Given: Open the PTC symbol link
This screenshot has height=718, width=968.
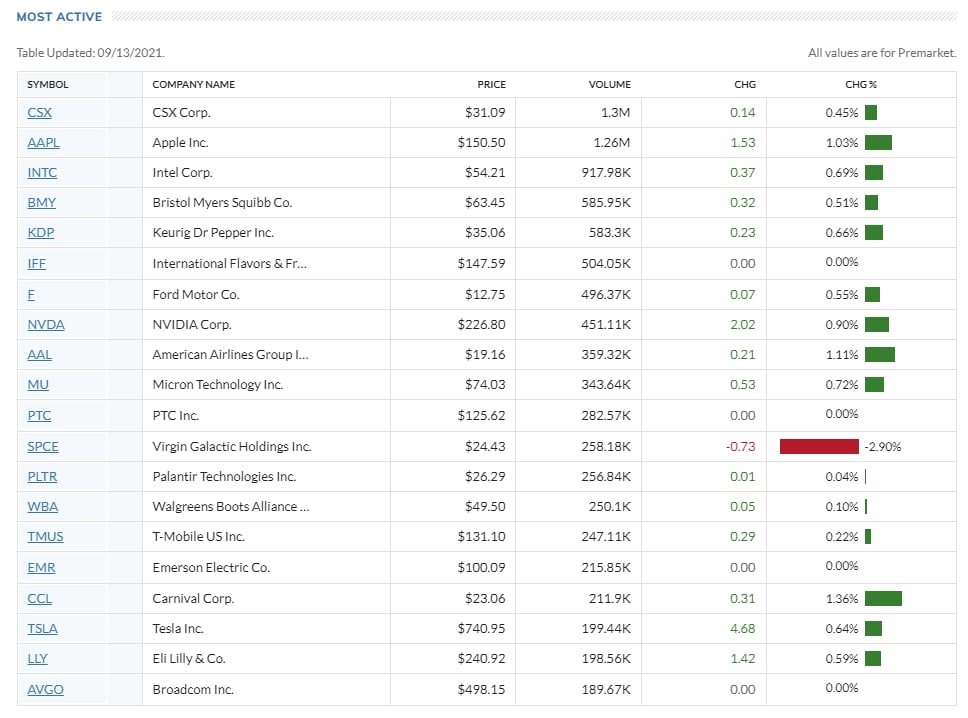Looking at the screenshot, I should click(x=39, y=415).
